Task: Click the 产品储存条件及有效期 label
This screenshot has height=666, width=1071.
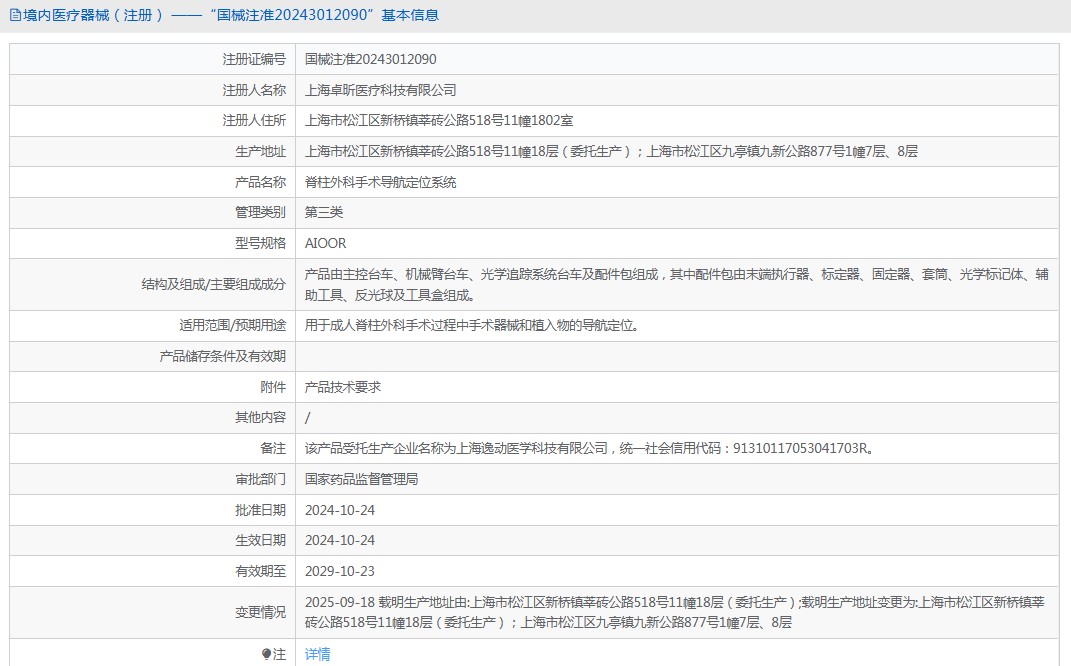Action: pyautogui.click(x=223, y=356)
